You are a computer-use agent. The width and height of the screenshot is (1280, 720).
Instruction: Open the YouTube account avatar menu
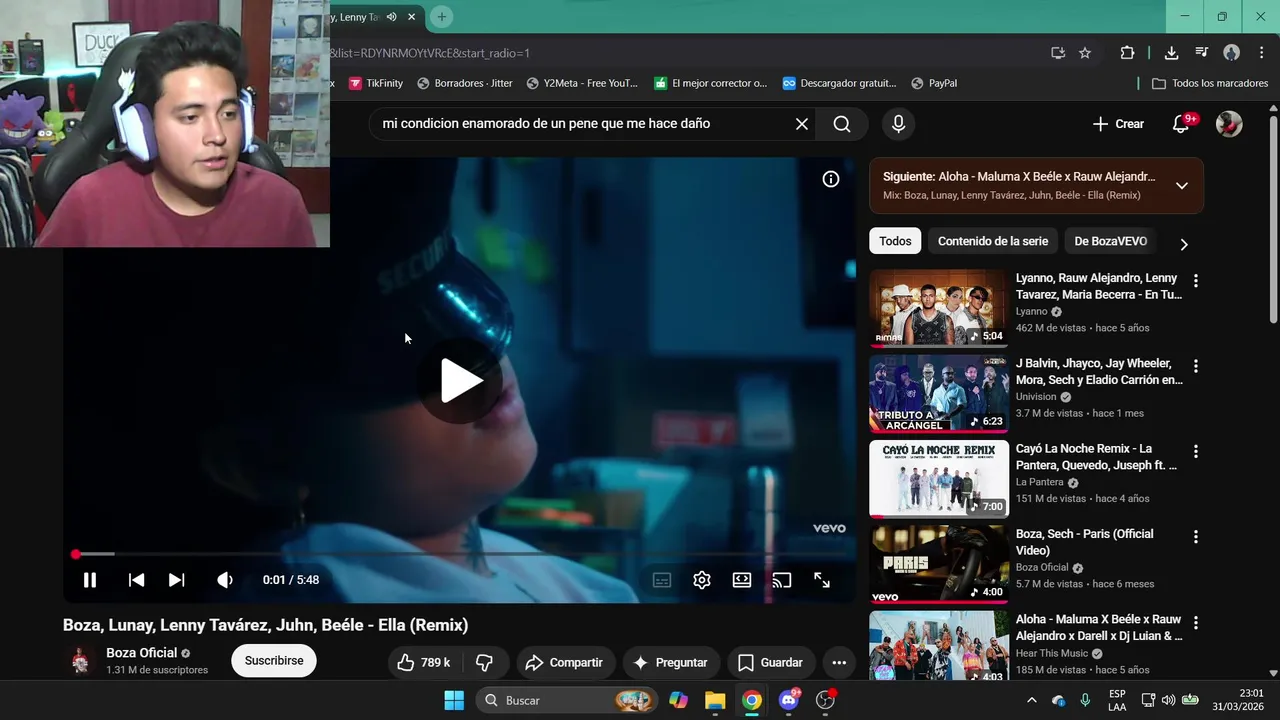pos(1229,124)
